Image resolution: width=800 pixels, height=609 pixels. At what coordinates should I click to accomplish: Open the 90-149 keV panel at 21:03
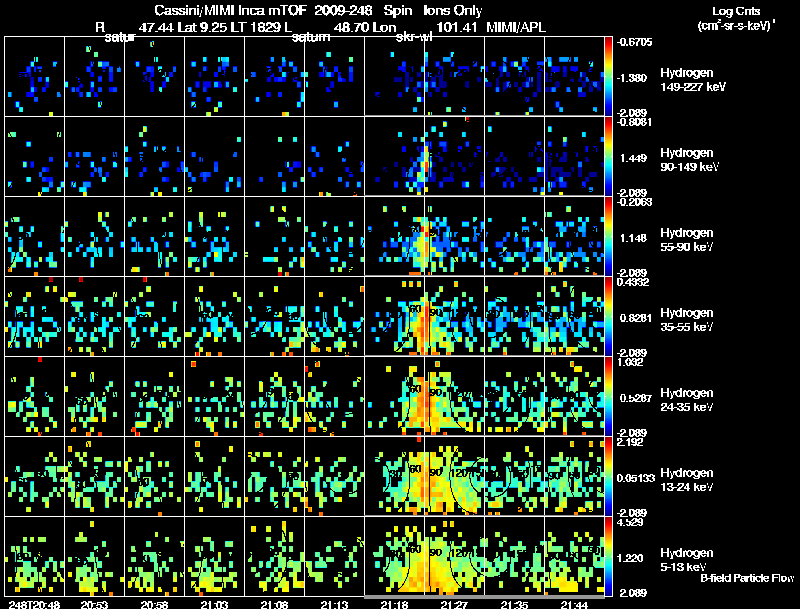214,157
